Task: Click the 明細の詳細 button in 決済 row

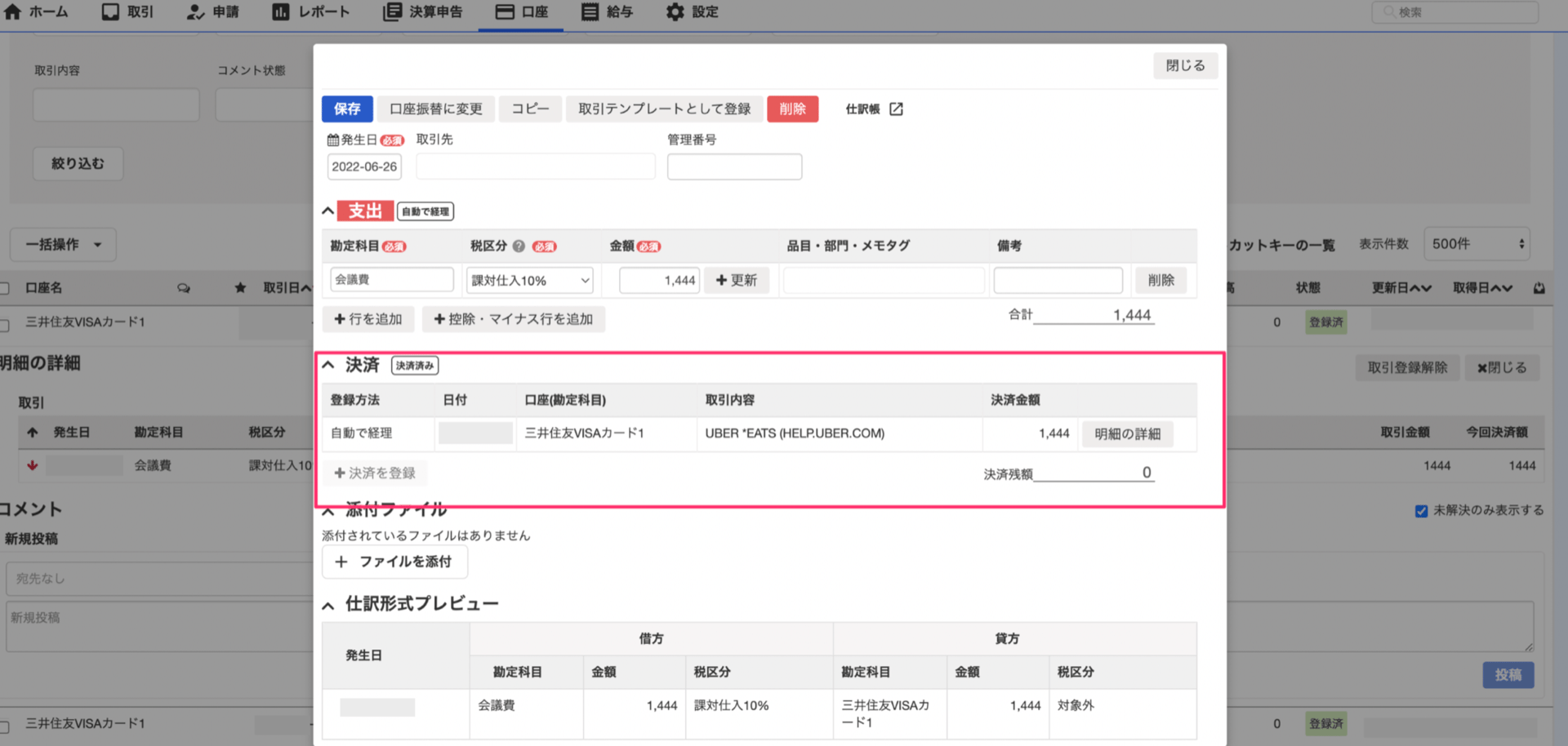Action: point(1127,433)
